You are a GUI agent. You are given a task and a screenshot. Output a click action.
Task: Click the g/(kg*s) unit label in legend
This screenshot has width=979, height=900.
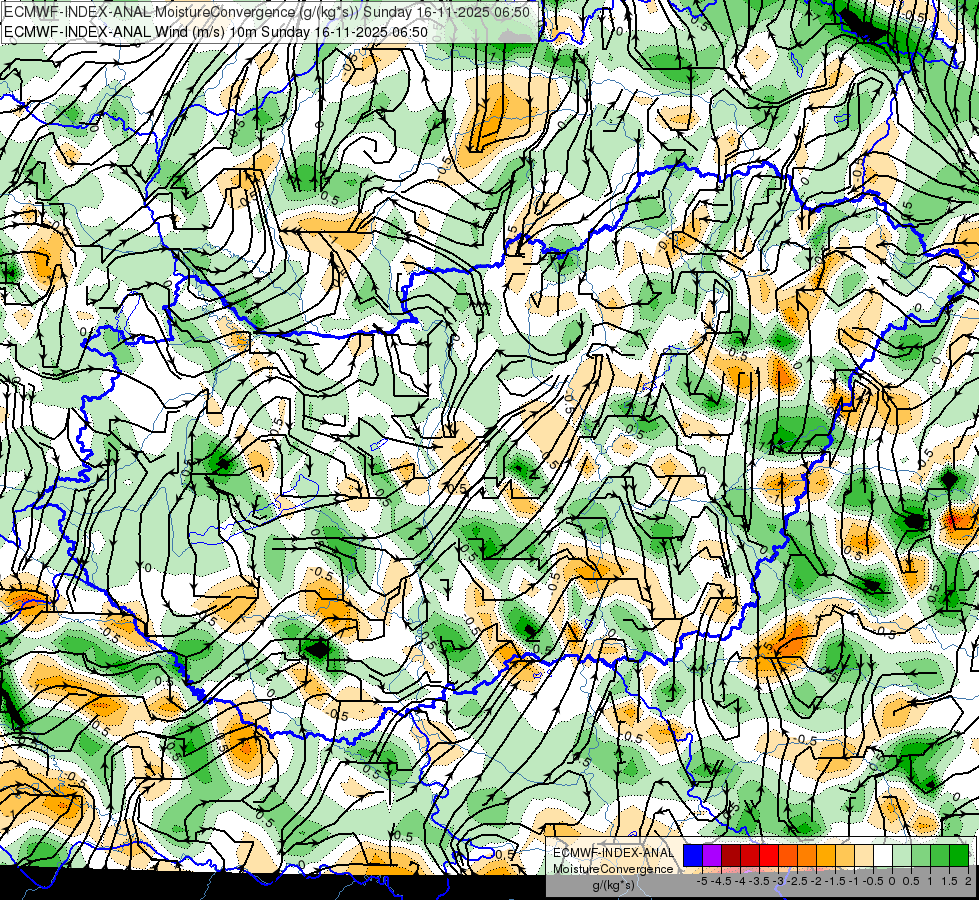[613, 886]
